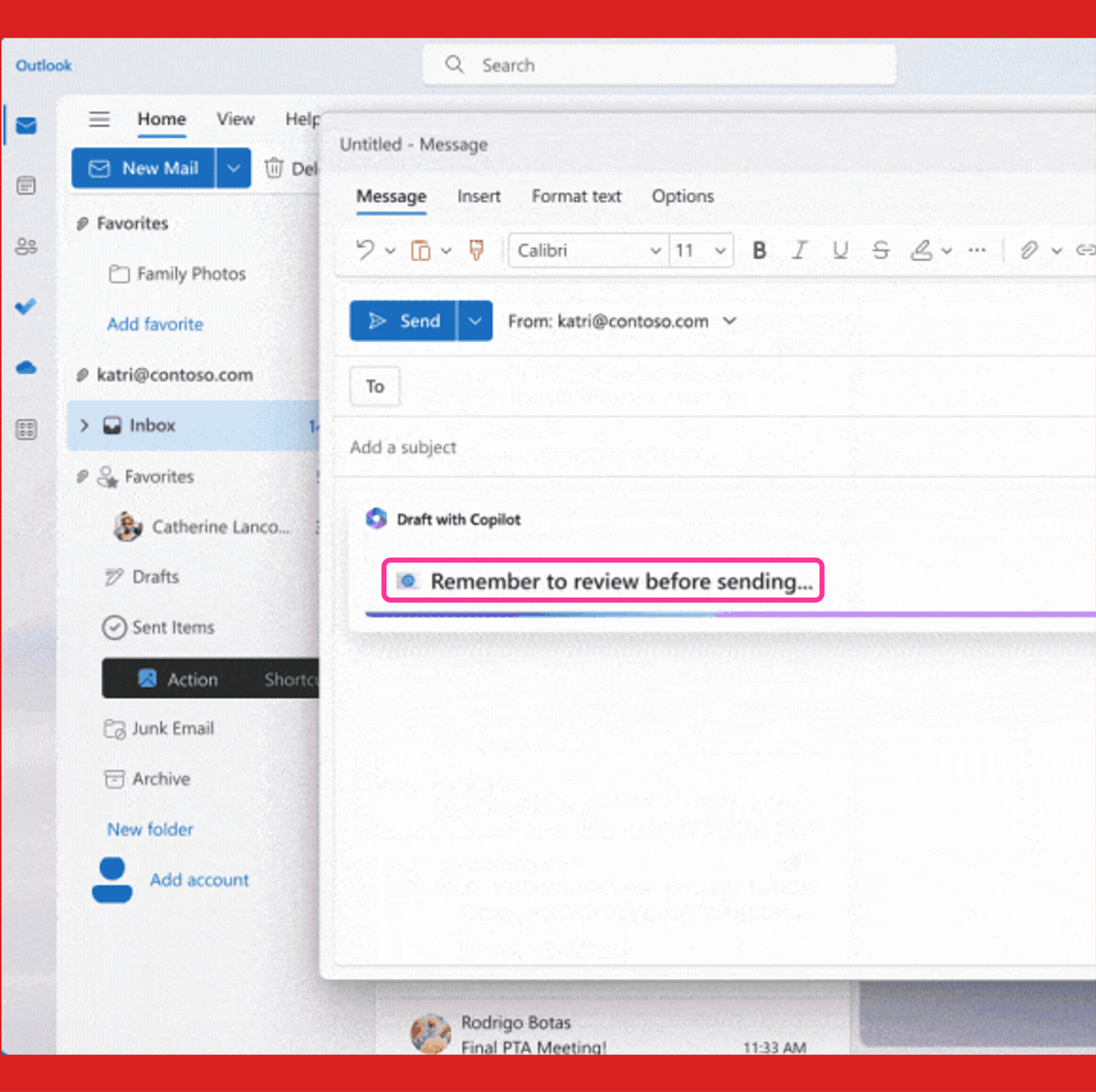Click the Outlook app title
Screen dimensions: 1096x1092
43,65
